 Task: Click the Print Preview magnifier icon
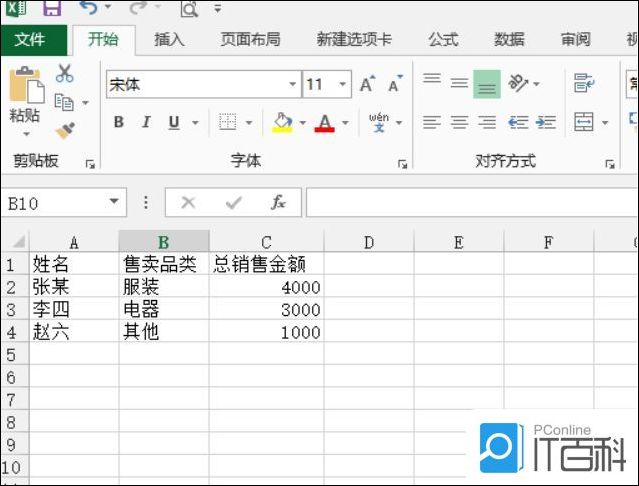coord(189,8)
